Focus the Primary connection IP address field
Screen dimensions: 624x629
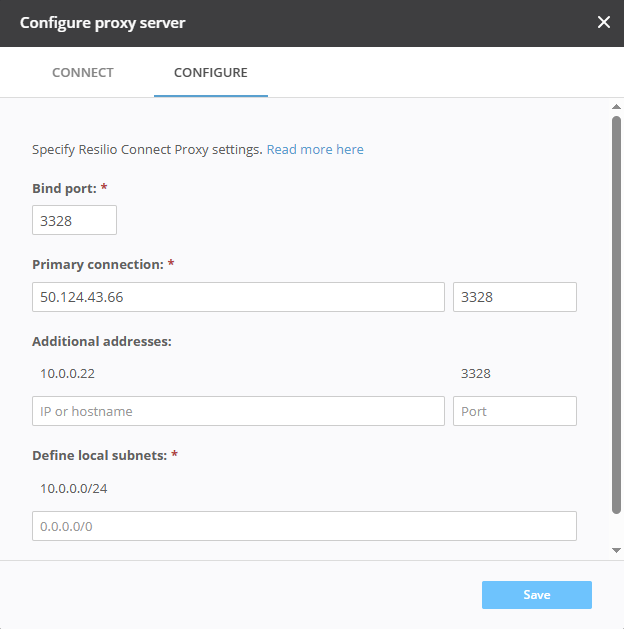238,297
